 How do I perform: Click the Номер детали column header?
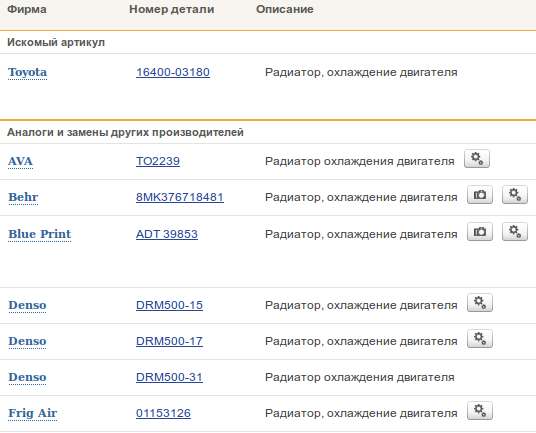pos(172,9)
